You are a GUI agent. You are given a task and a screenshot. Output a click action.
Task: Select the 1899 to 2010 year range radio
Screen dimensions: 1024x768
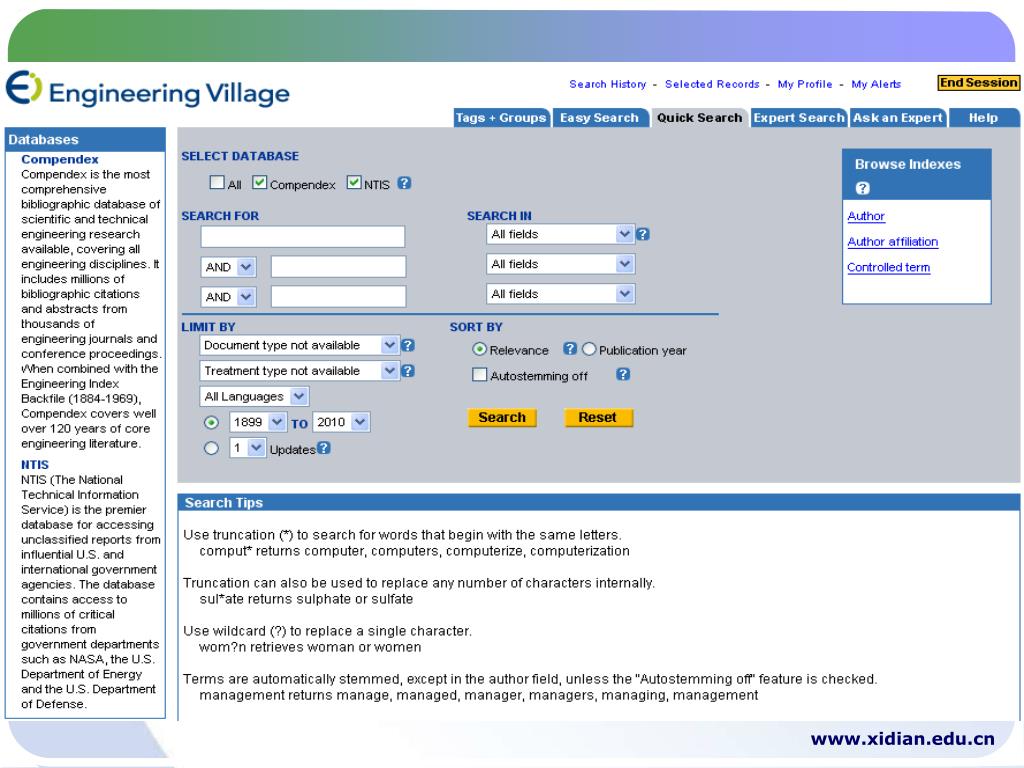[x=211, y=423]
